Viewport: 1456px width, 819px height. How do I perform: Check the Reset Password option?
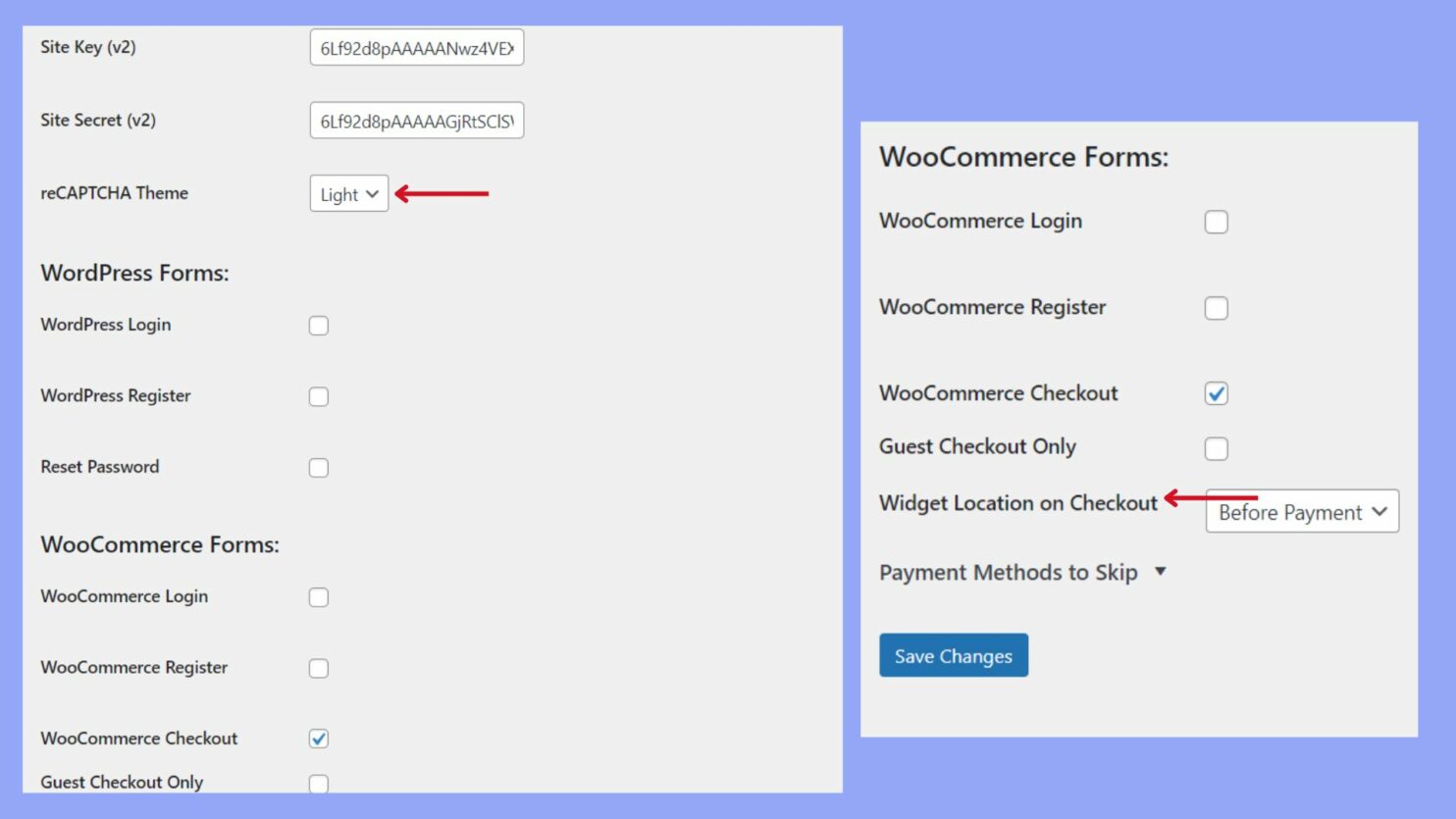coord(318,468)
